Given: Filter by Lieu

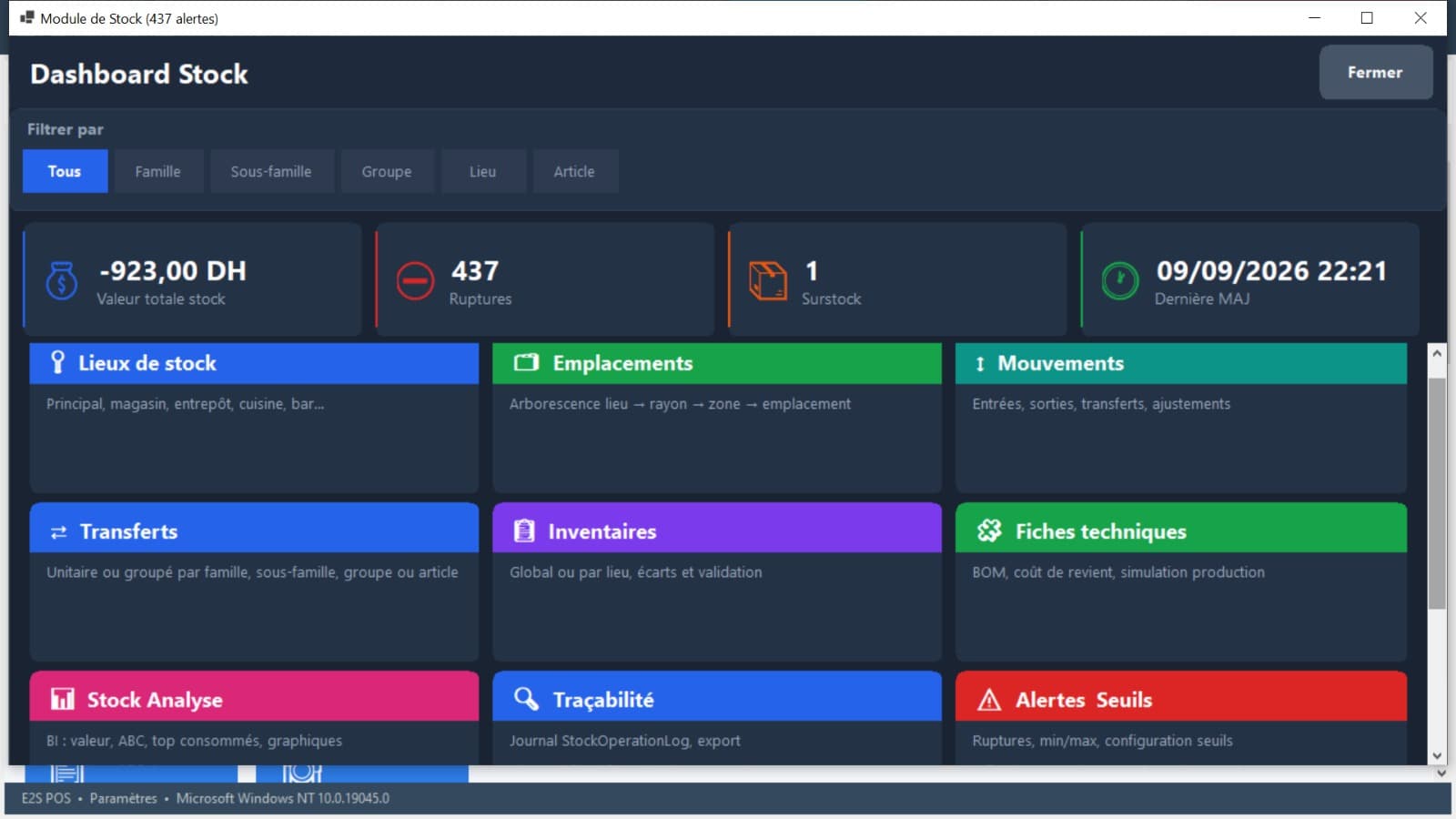Looking at the screenshot, I should [482, 171].
